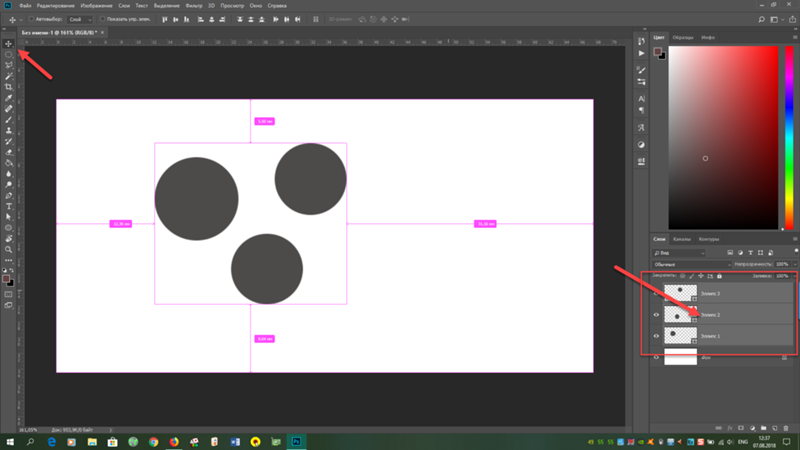This screenshot has width=800, height=450.
Task: Select the Crop tool
Action: pyautogui.click(x=8, y=87)
